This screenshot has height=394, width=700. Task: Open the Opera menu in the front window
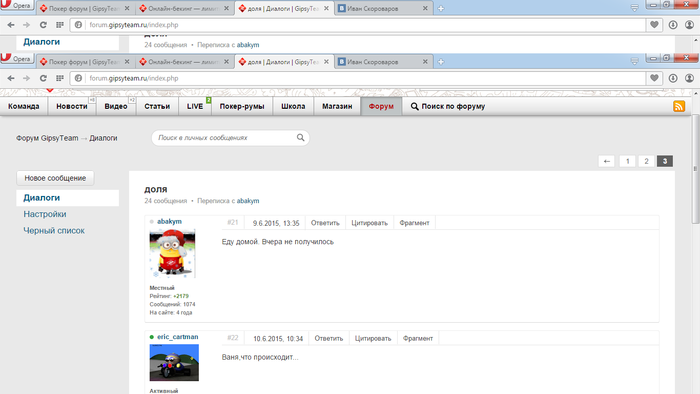tap(17, 58)
